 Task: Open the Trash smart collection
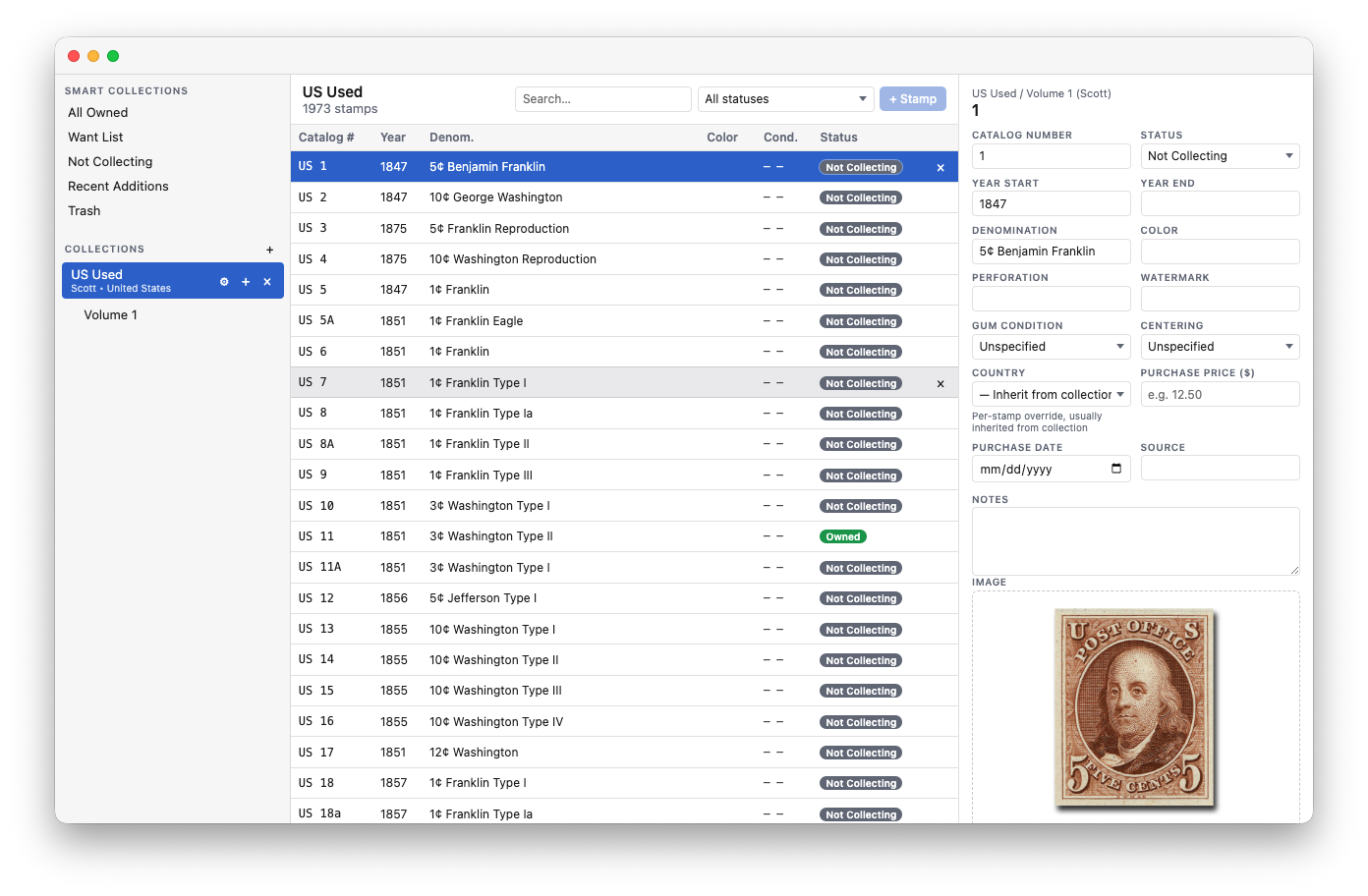pyautogui.click(x=84, y=210)
